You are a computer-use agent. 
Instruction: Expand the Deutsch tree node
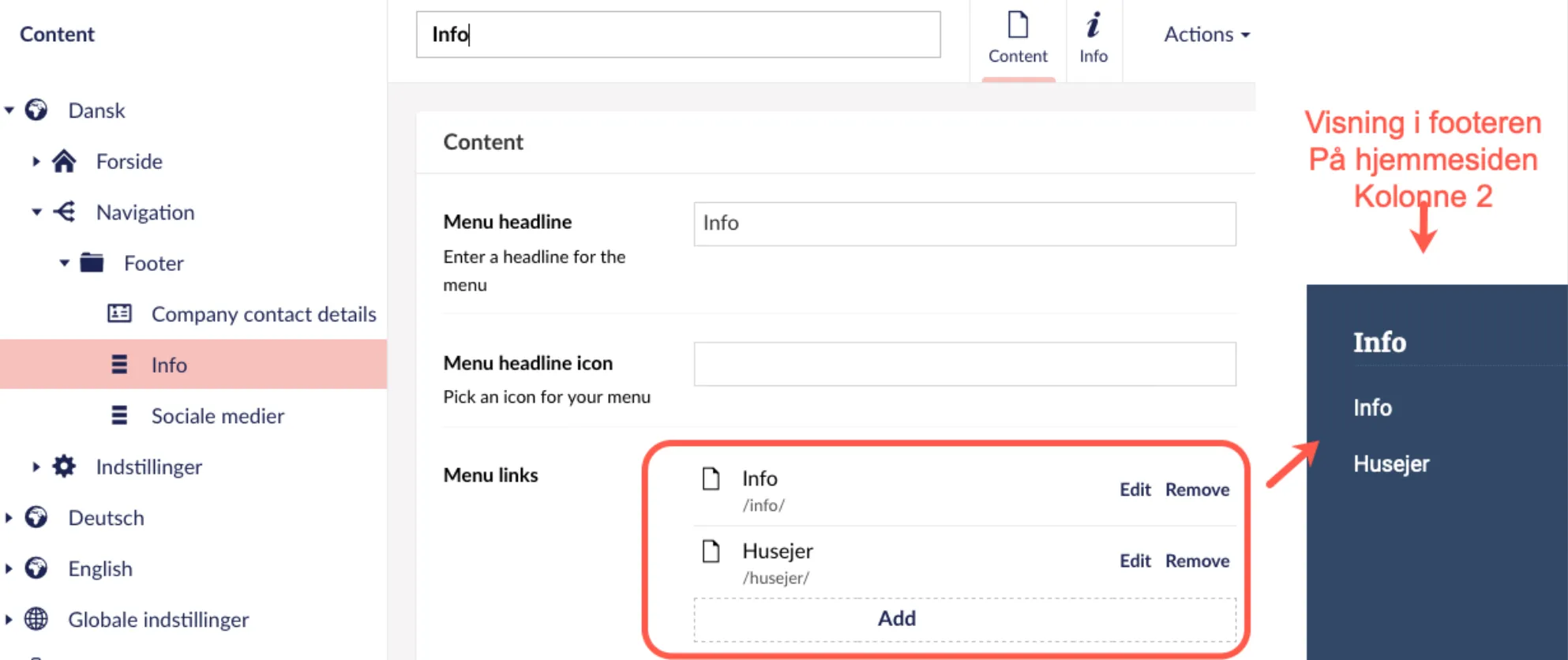coord(9,518)
